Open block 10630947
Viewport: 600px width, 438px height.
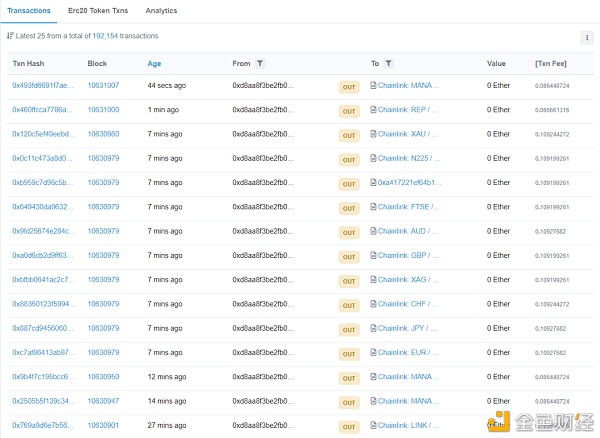[103, 401]
